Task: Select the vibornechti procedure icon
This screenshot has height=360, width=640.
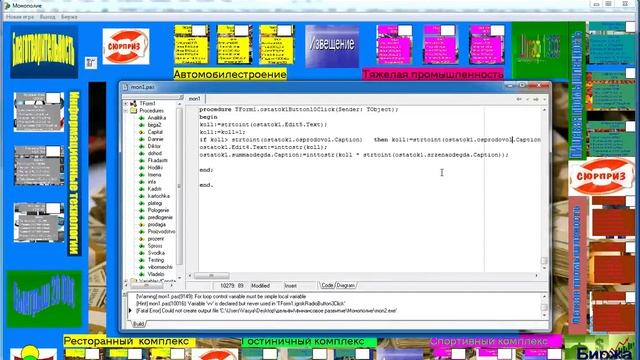Action: (x=142, y=267)
